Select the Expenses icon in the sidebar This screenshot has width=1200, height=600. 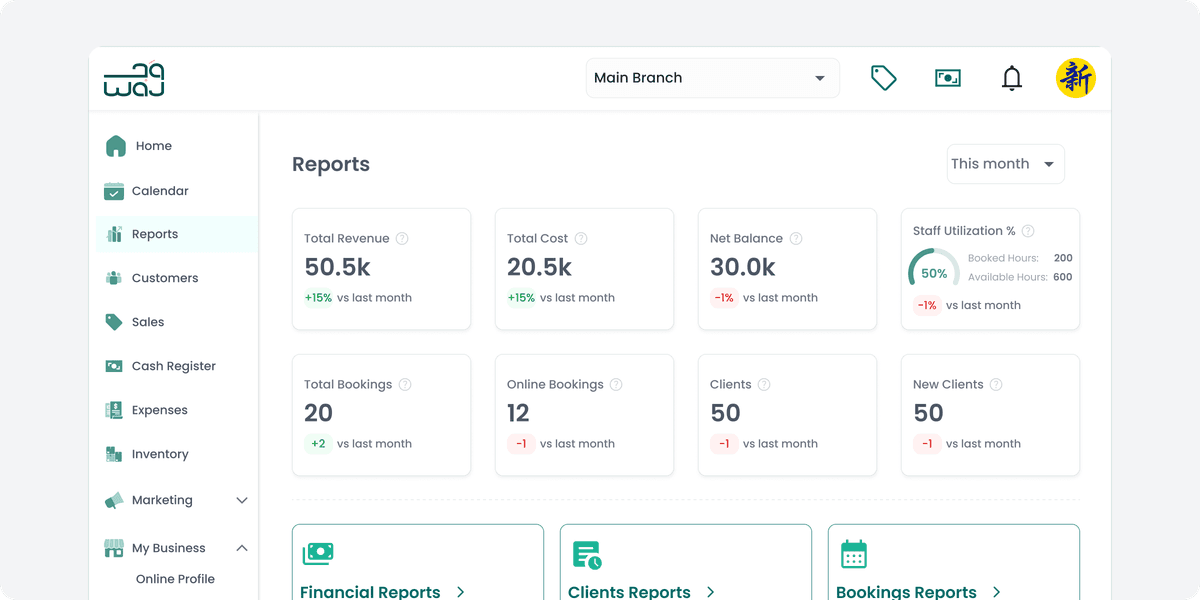tap(114, 409)
